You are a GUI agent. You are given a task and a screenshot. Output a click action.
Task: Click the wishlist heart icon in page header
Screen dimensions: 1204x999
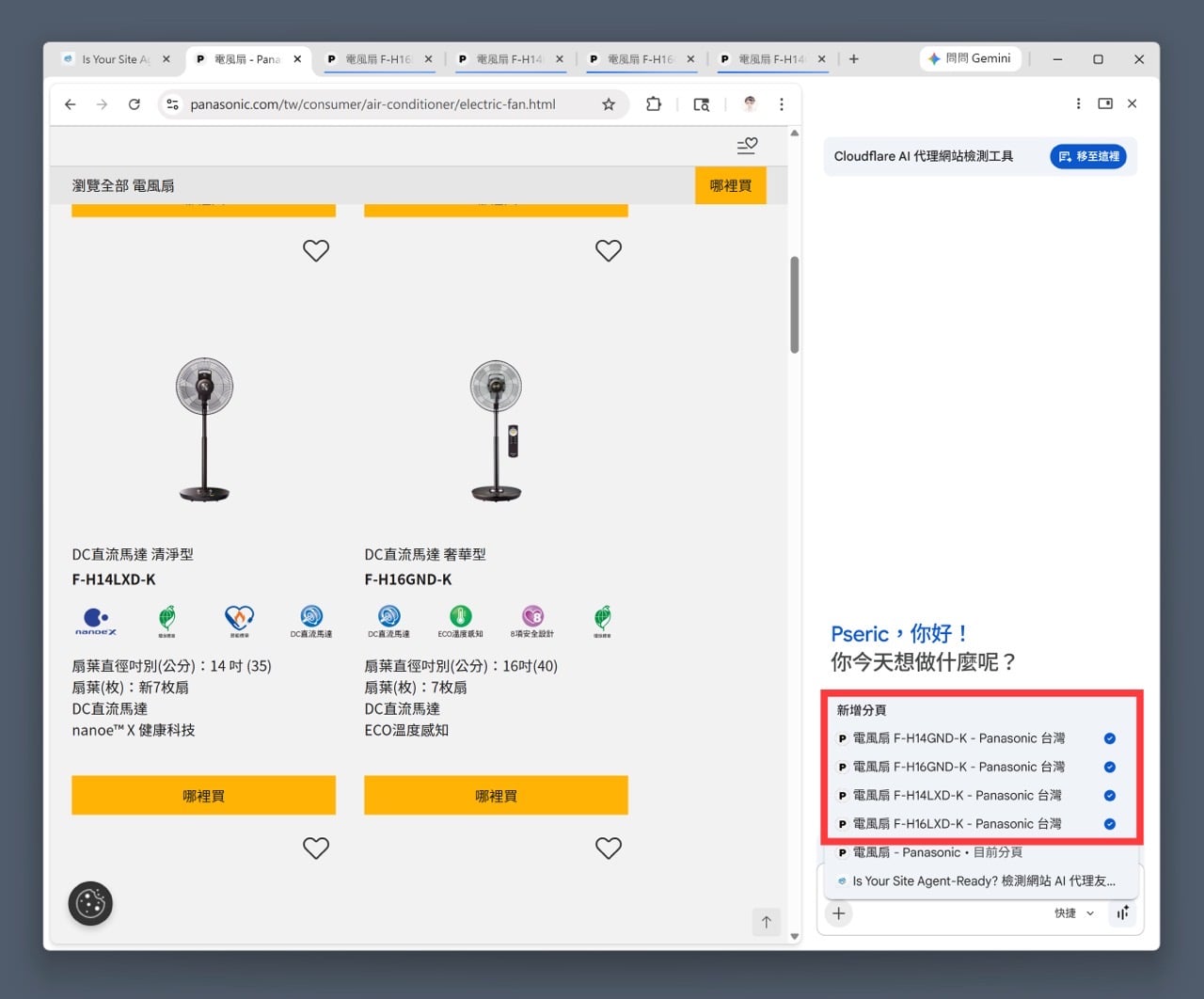(x=747, y=146)
